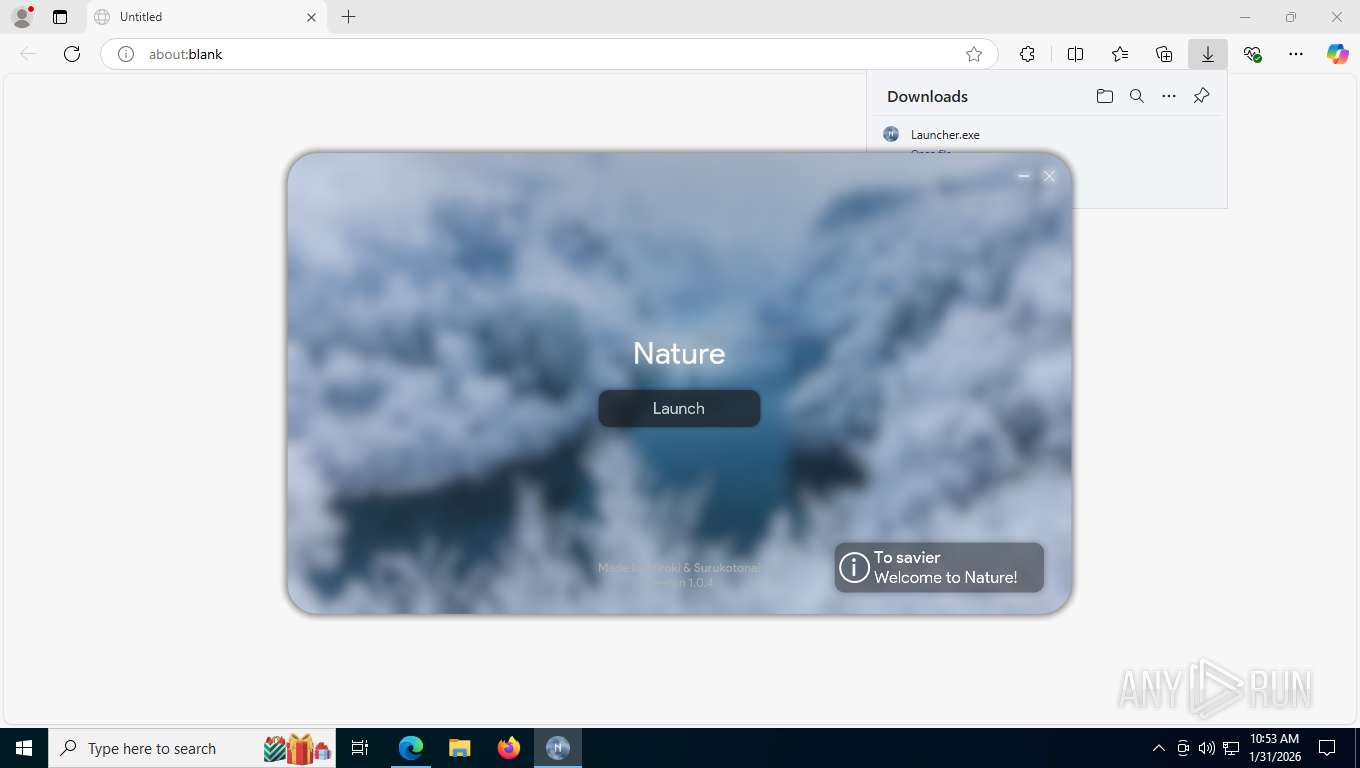Search downloads with magnifier icon
The height and width of the screenshot is (768, 1360).
[x=1137, y=96]
